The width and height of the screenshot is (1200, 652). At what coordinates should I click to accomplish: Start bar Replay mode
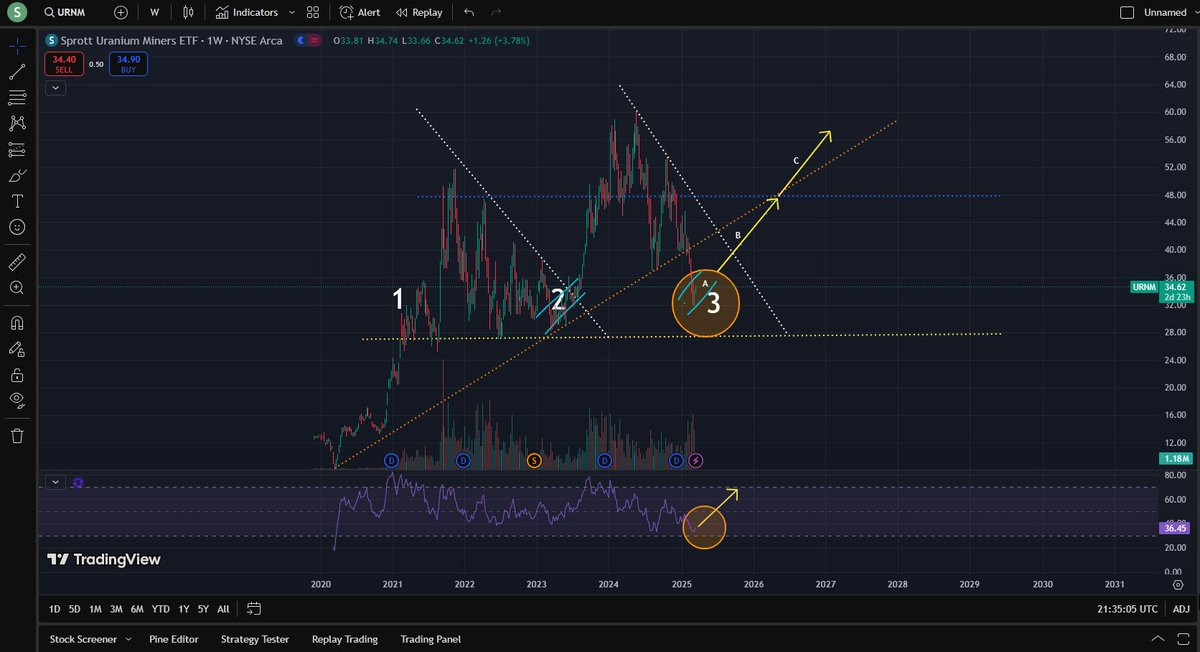[x=418, y=13]
